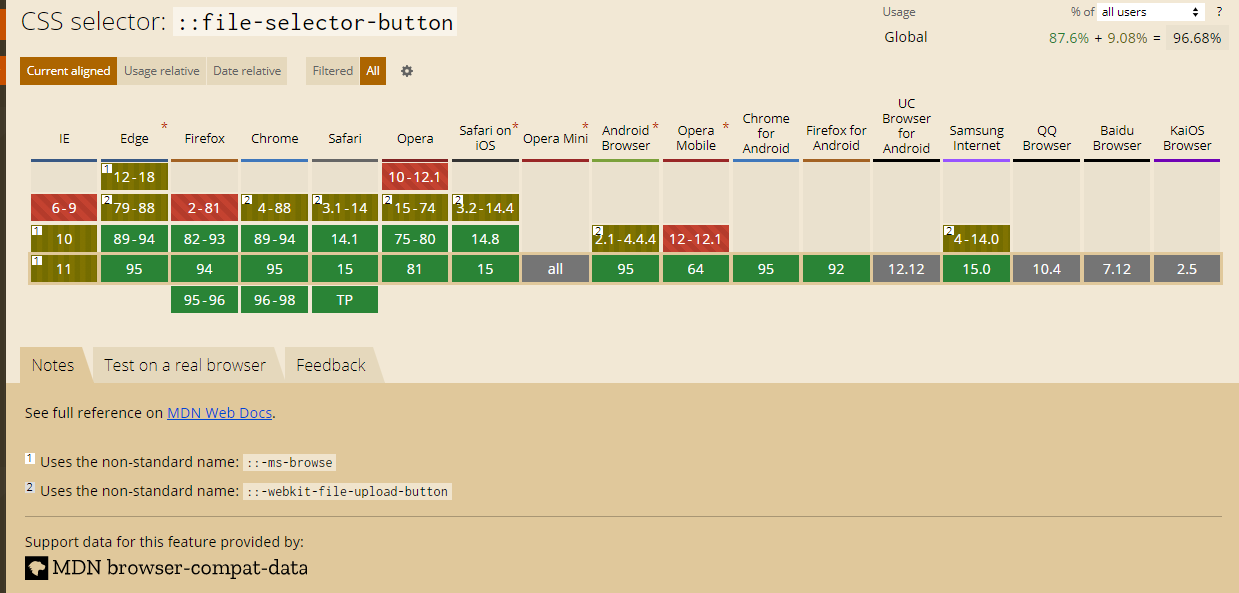This screenshot has height=593, width=1239.
Task: Select the iOS Safari 3.2-14.4 cell
Action: pos(485,208)
